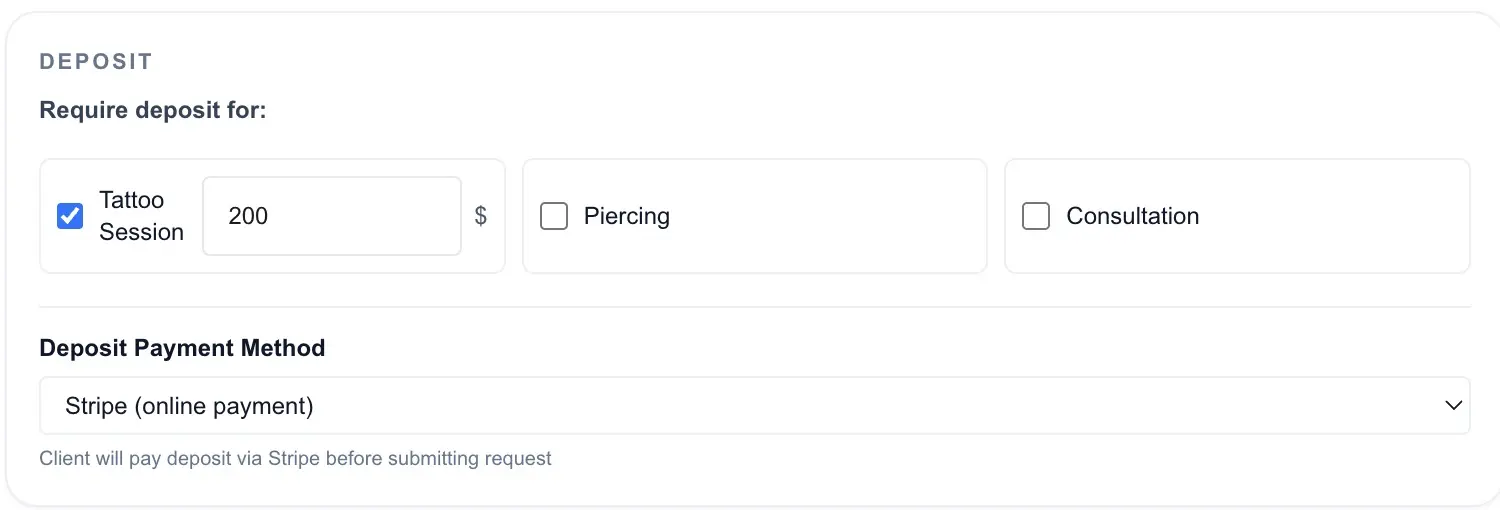1500x510 pixels.
Task: Tick the Consultation deposit checkbox
Action: tap(1036, 216)
